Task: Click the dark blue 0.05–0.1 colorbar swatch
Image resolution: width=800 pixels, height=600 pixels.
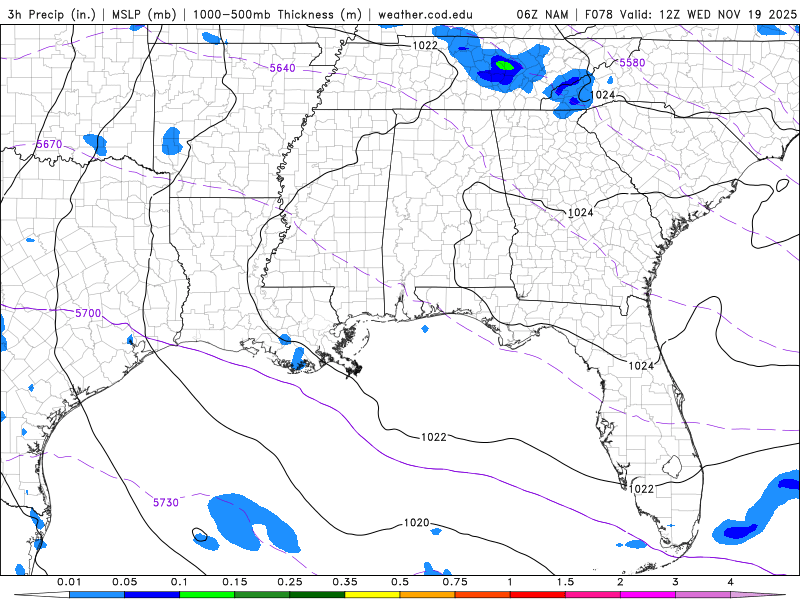Action: 152,595
